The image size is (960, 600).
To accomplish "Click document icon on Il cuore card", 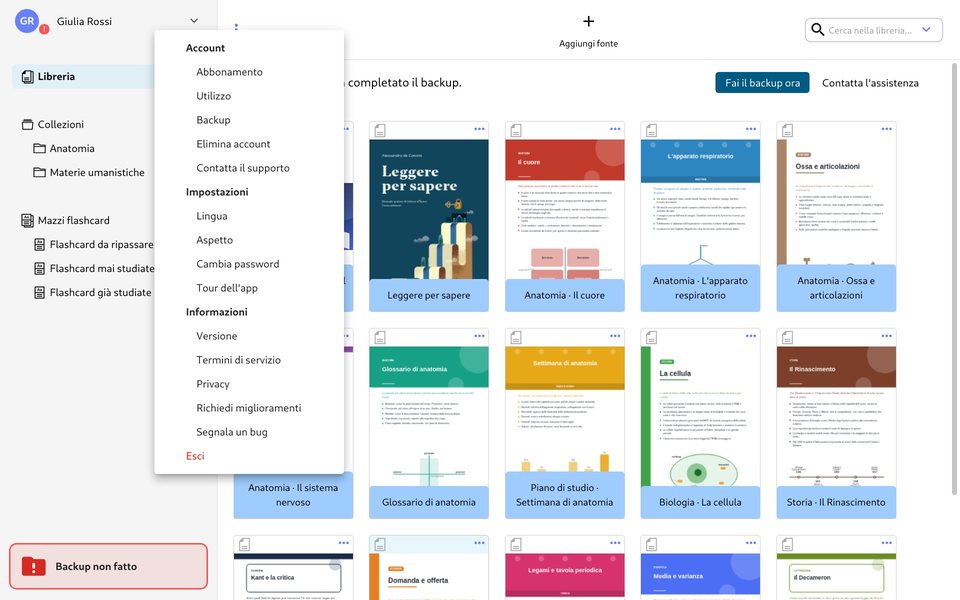I will 516,130.
